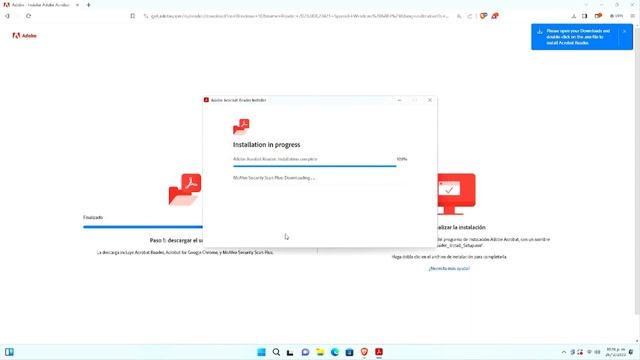The height and width of the screenshot is (360, 640).
Task: Launch Microsoft Edge from the taskbar
Action: 335,352
